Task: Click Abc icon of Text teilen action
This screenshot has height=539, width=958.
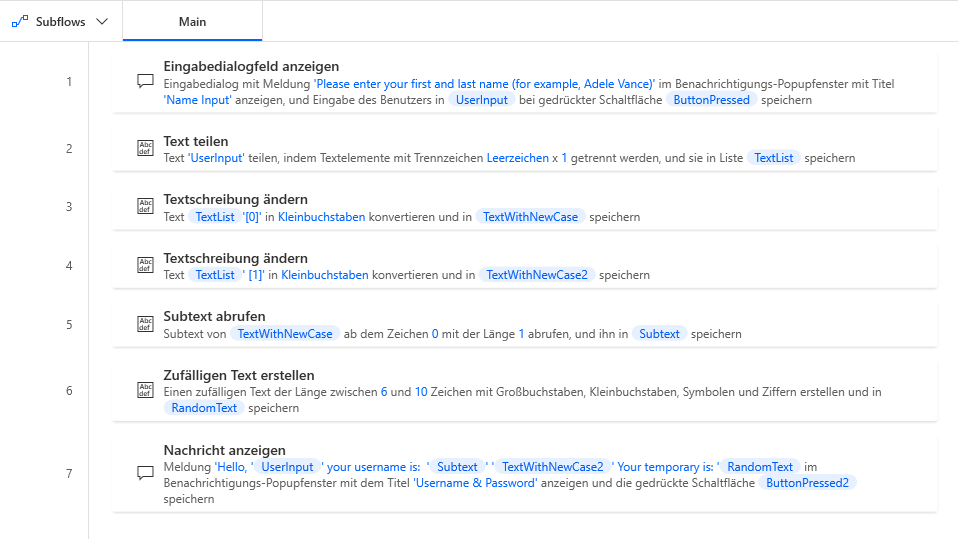Action: (x=145, y=148)
